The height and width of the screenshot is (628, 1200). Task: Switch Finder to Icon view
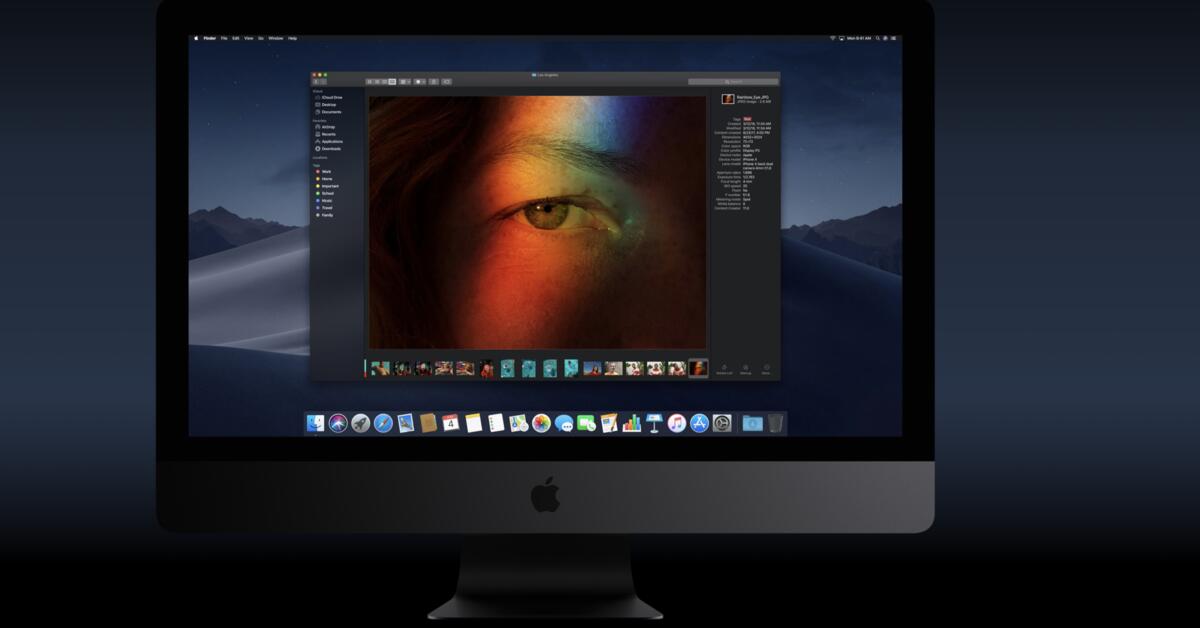368,80
